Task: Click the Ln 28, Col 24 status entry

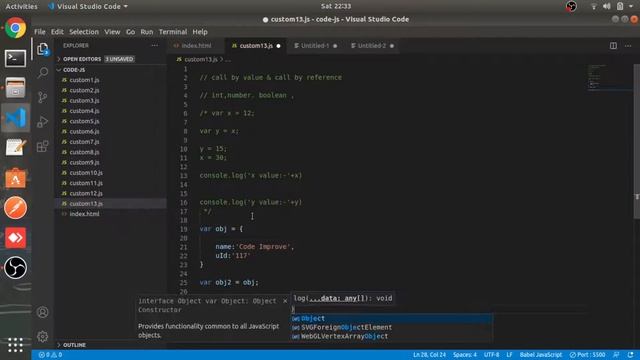Action: tap(429, 355)
